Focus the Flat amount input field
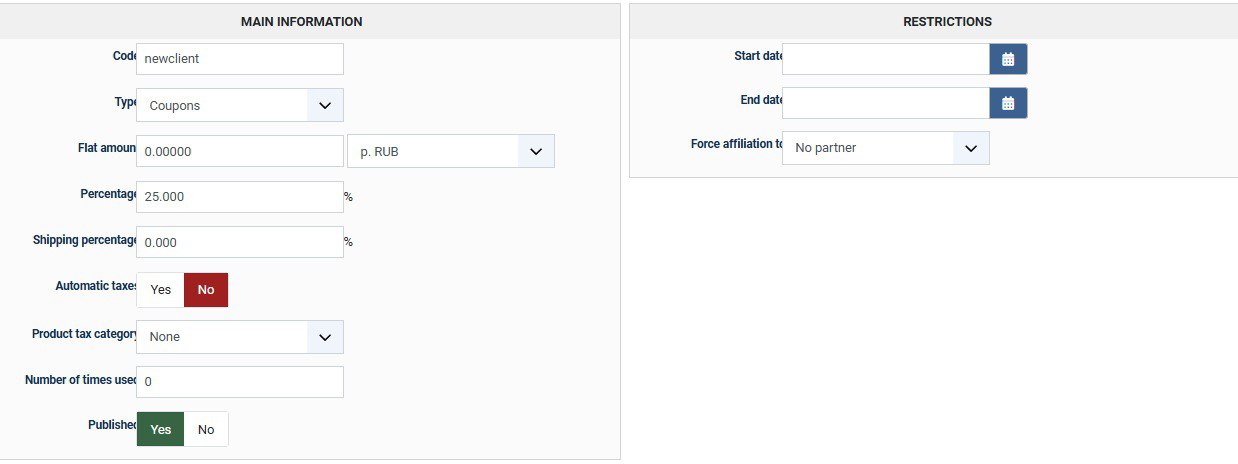 (x=239, y=152)
